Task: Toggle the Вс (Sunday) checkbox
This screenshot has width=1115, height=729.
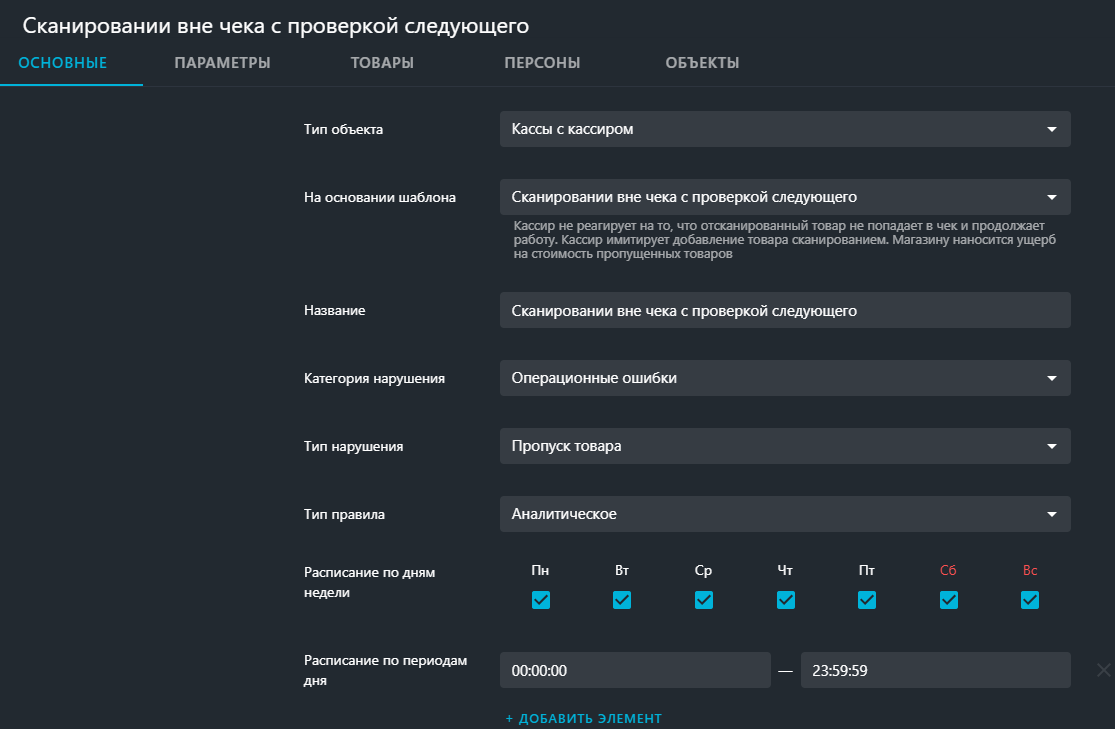Action: pos(1030,600)
